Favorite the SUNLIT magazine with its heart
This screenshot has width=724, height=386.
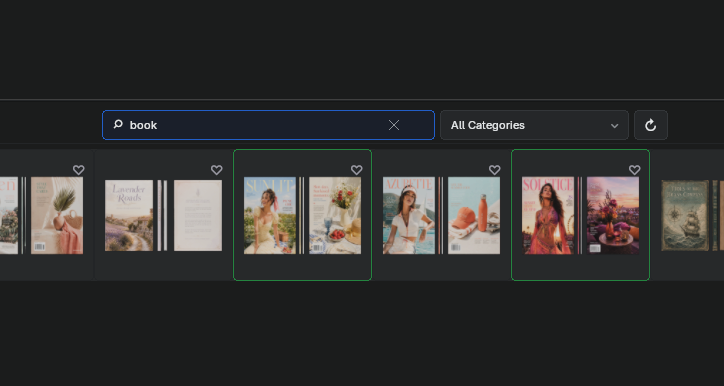356,170
